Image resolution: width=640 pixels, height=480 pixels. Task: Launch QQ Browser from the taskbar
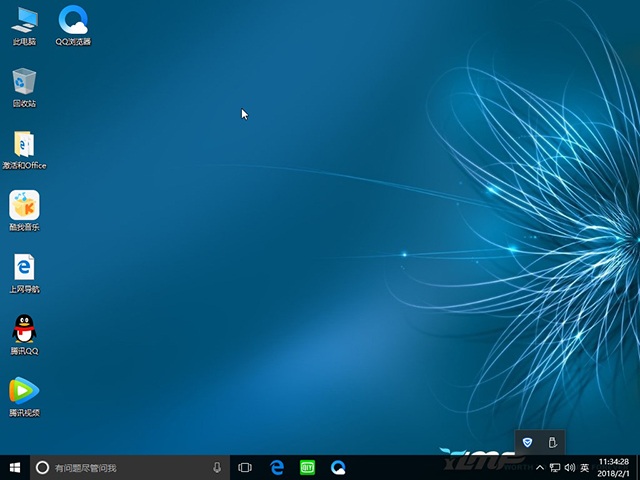click(338, 467)
